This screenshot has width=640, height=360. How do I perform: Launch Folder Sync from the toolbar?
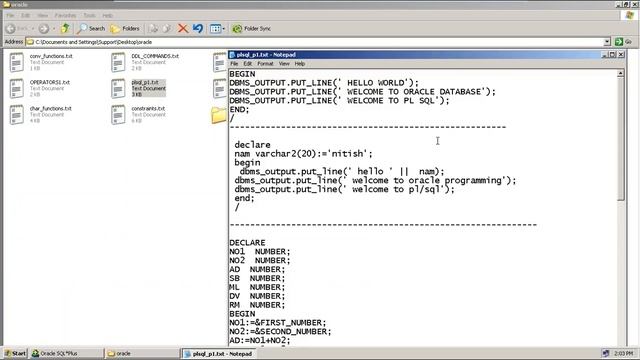(x=251, y=28)
